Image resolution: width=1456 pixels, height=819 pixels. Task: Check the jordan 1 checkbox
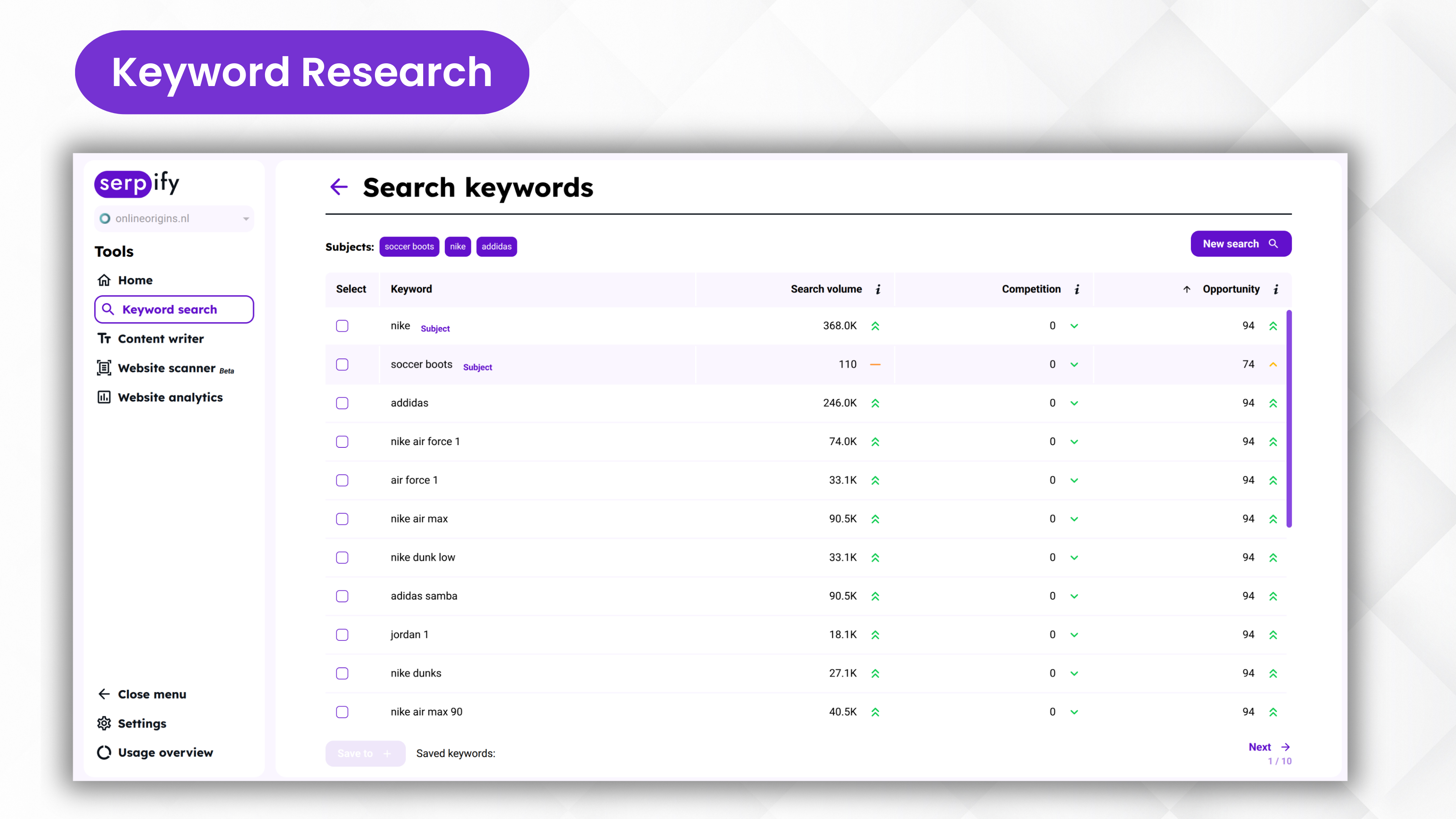tap(342, 635)
